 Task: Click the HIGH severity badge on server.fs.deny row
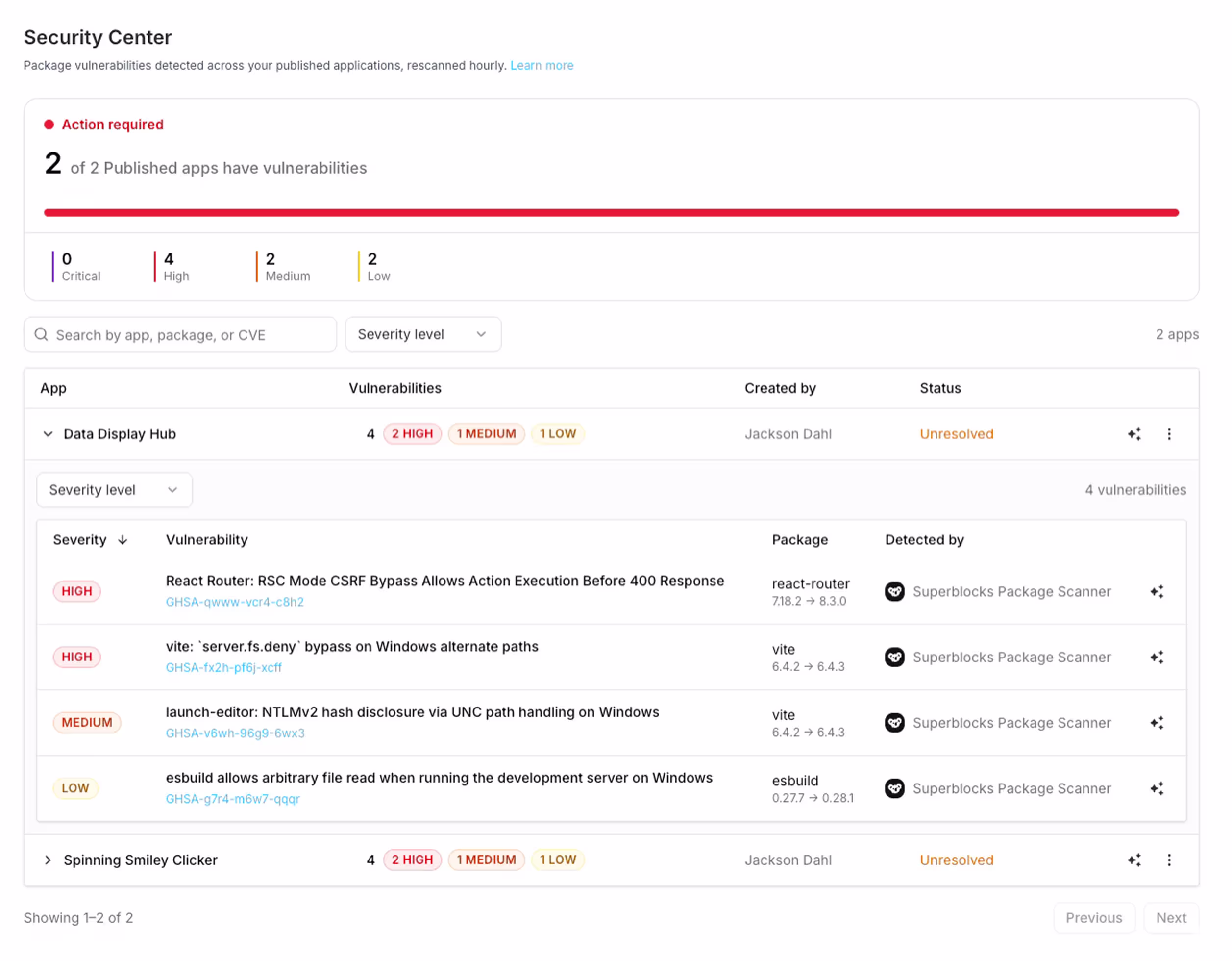pos(77,657)
